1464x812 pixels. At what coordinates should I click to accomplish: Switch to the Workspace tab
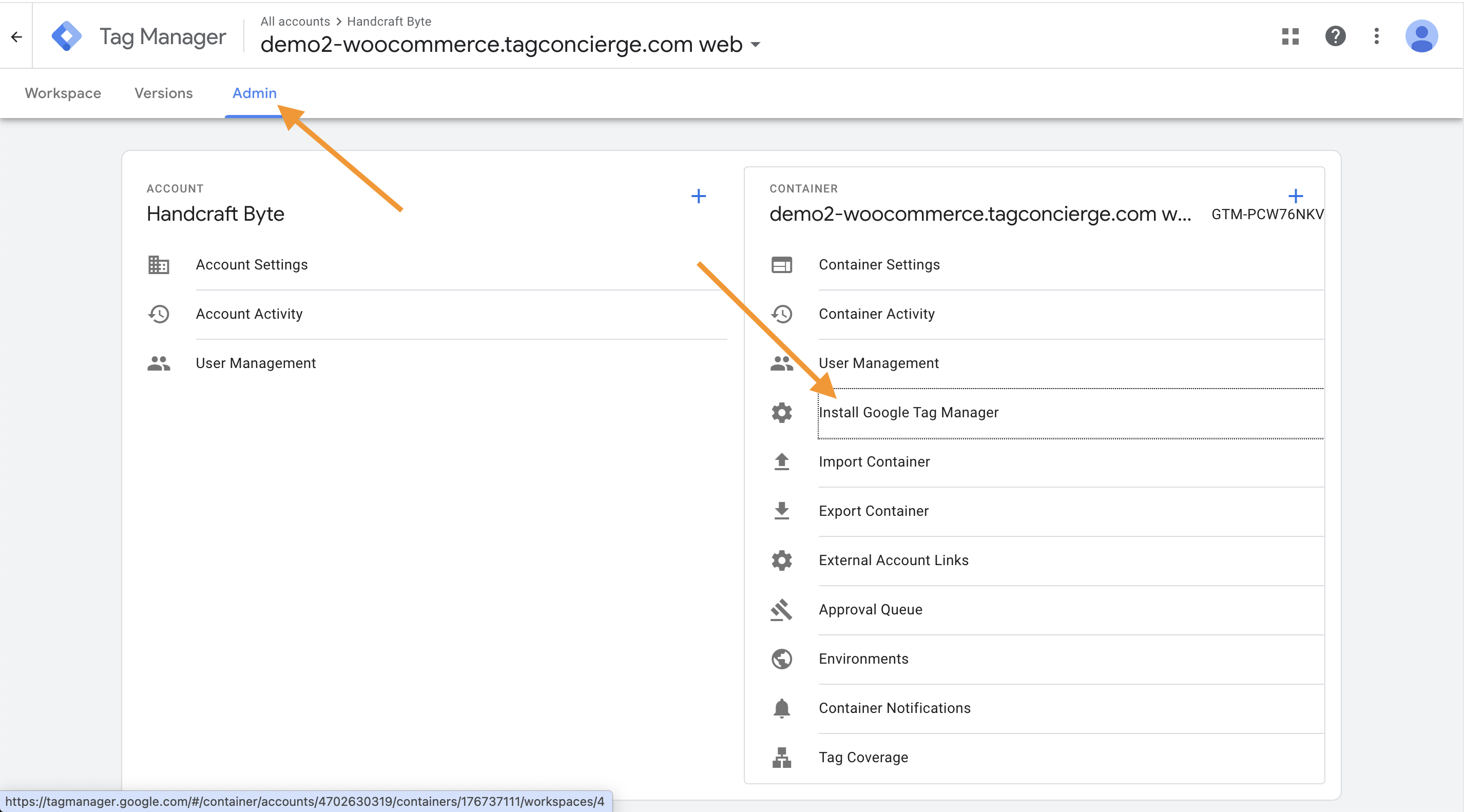63,93
